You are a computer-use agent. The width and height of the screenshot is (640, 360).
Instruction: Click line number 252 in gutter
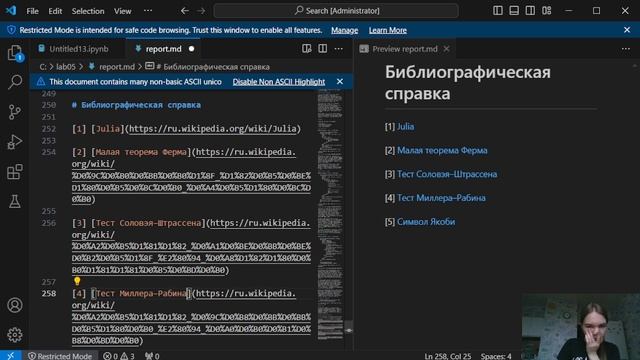click(49, 129)
